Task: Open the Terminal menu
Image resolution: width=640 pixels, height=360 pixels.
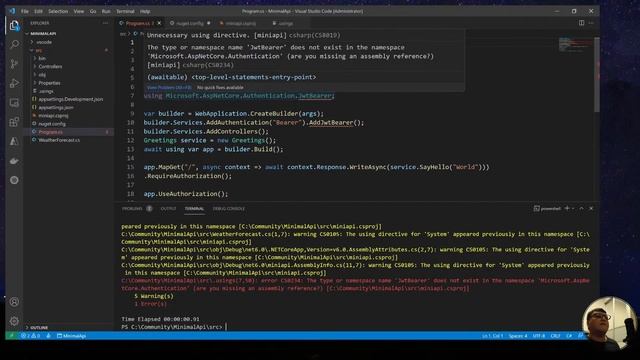Action: (x=125, y=11)
